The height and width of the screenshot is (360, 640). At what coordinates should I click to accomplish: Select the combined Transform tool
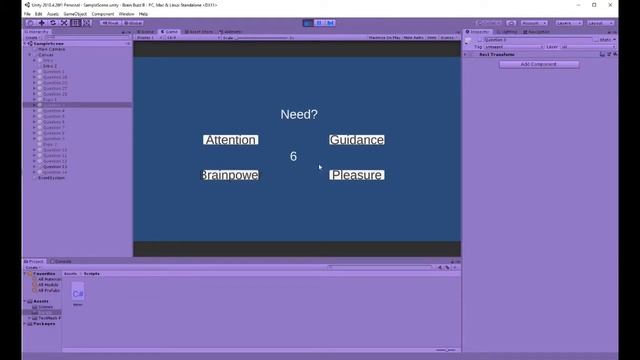[87, 23]
